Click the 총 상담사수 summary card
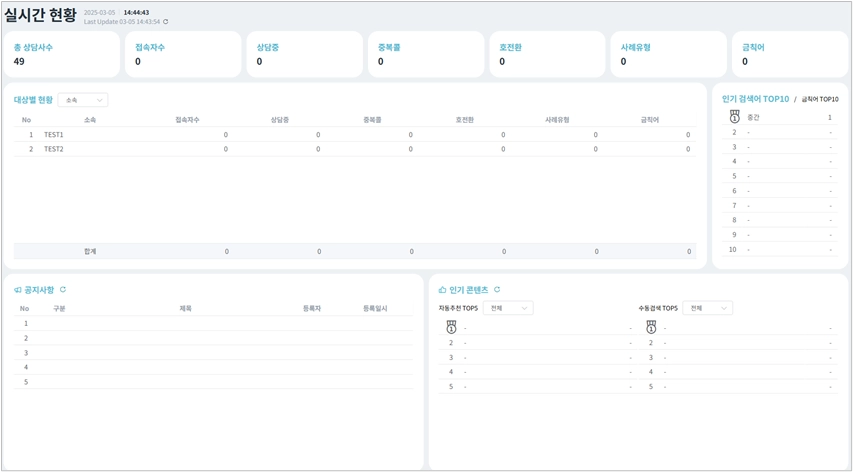 pyautogui.click(x=61, y=54)
